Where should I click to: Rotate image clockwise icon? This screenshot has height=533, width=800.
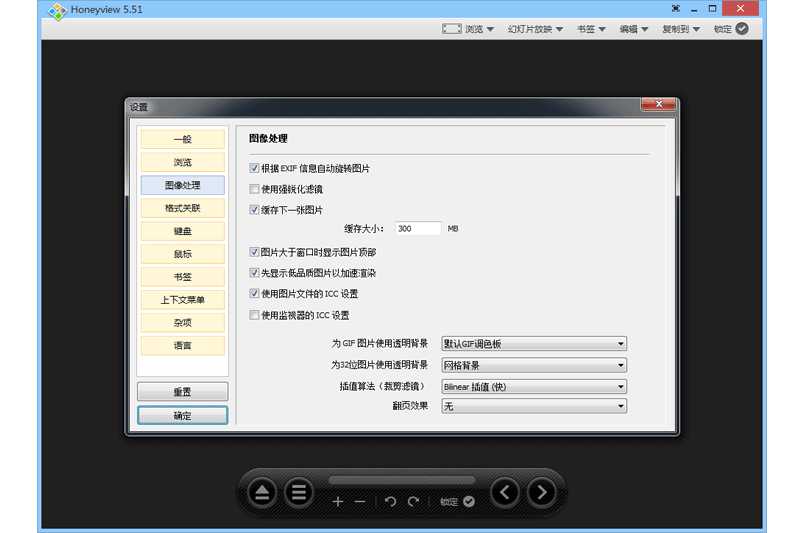[413, 502]
